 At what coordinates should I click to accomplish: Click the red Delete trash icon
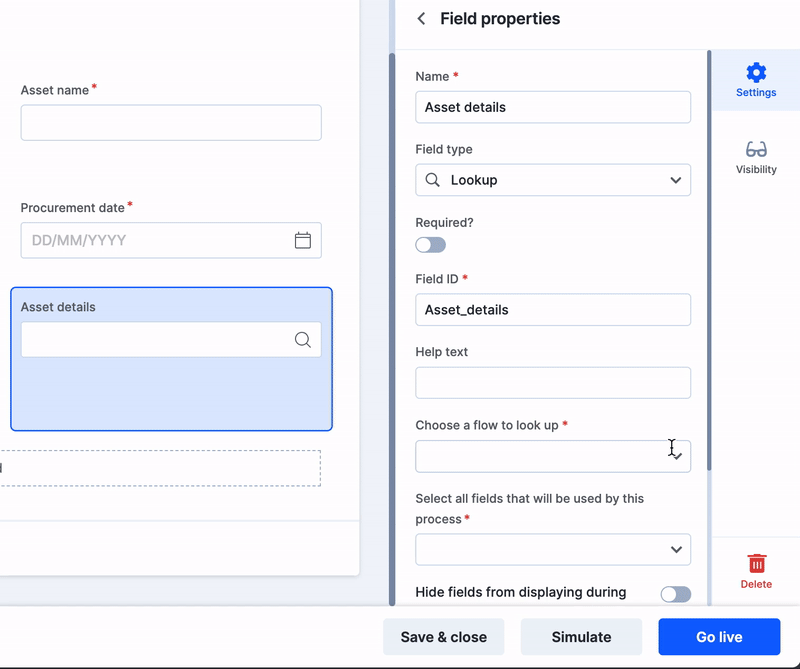[x=756, y=563]
